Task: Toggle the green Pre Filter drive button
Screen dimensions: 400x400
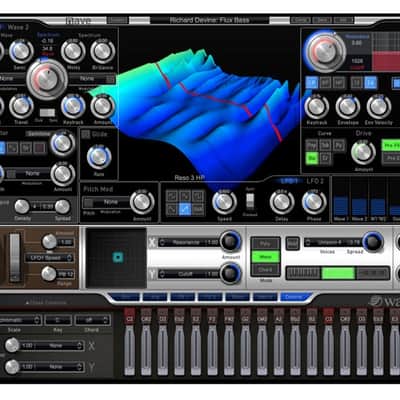Action: (x=391, y=146)
